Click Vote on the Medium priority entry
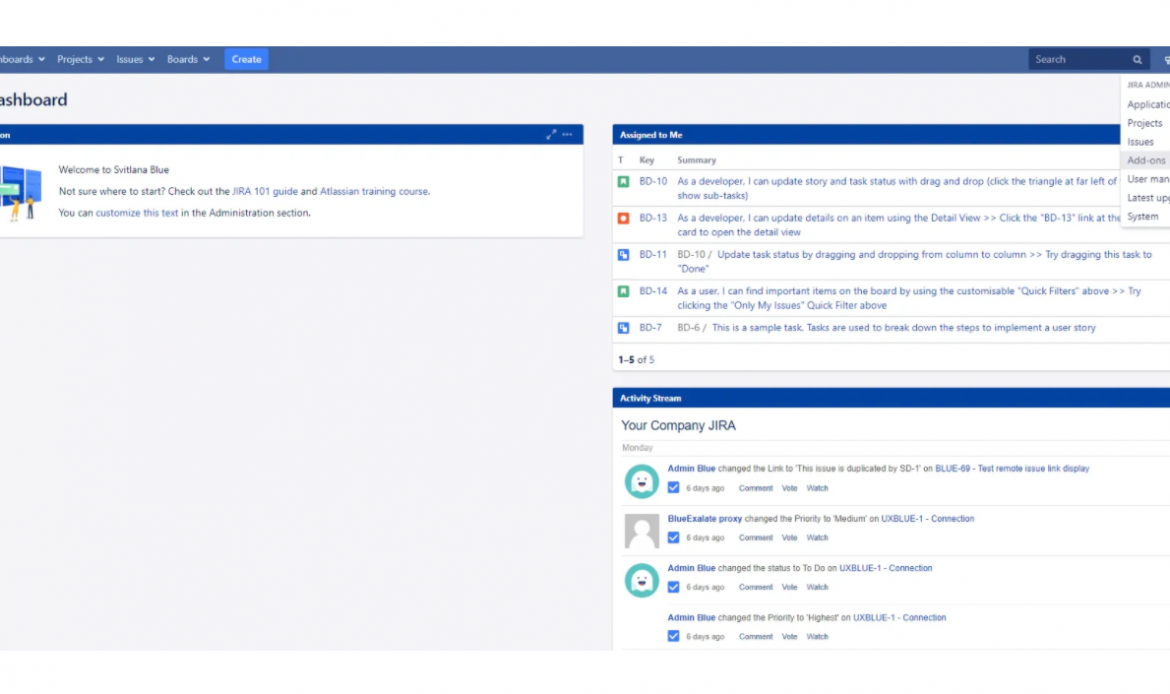 coord(789,537)
